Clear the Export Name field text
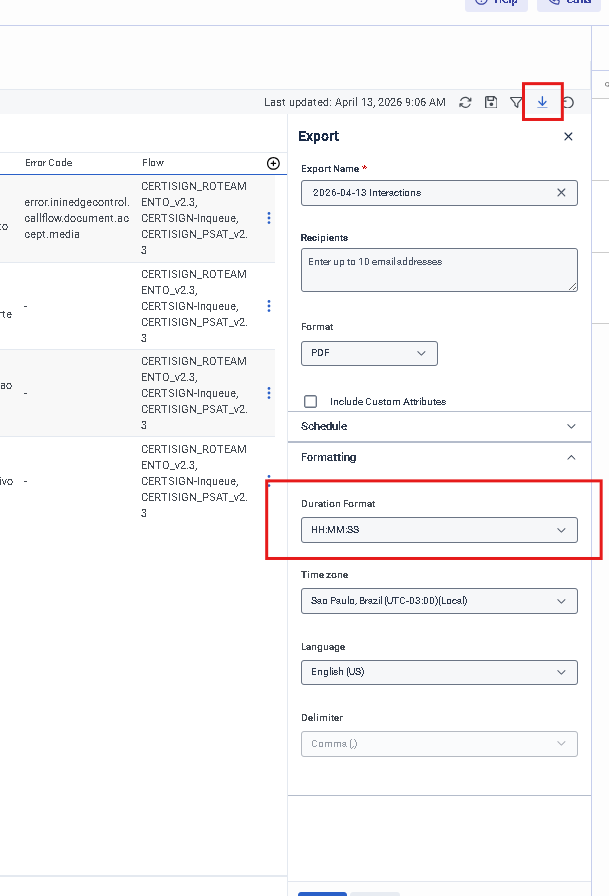This screenshot has height=896, width=609. click(561, 192)
